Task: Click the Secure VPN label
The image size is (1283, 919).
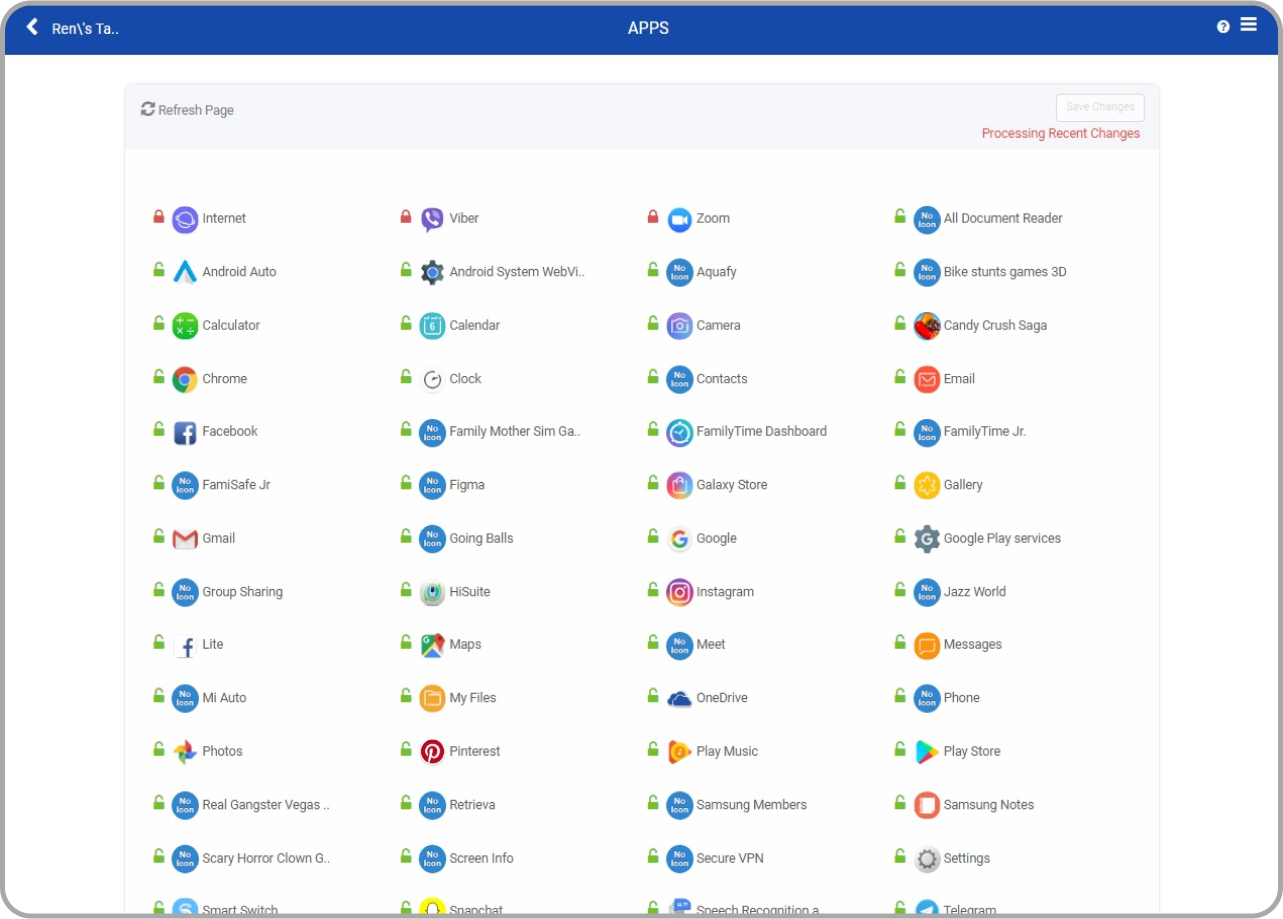Action: tap(730, 858)
